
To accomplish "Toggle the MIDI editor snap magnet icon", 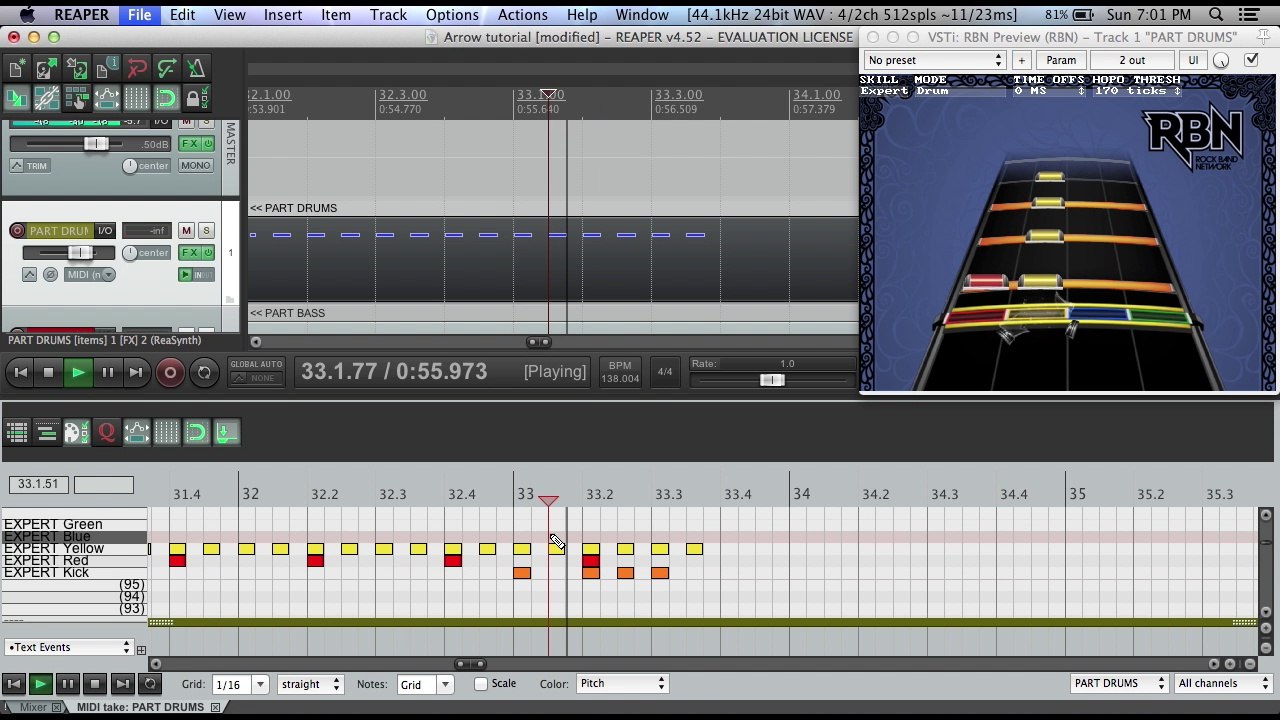I will 196,432.
